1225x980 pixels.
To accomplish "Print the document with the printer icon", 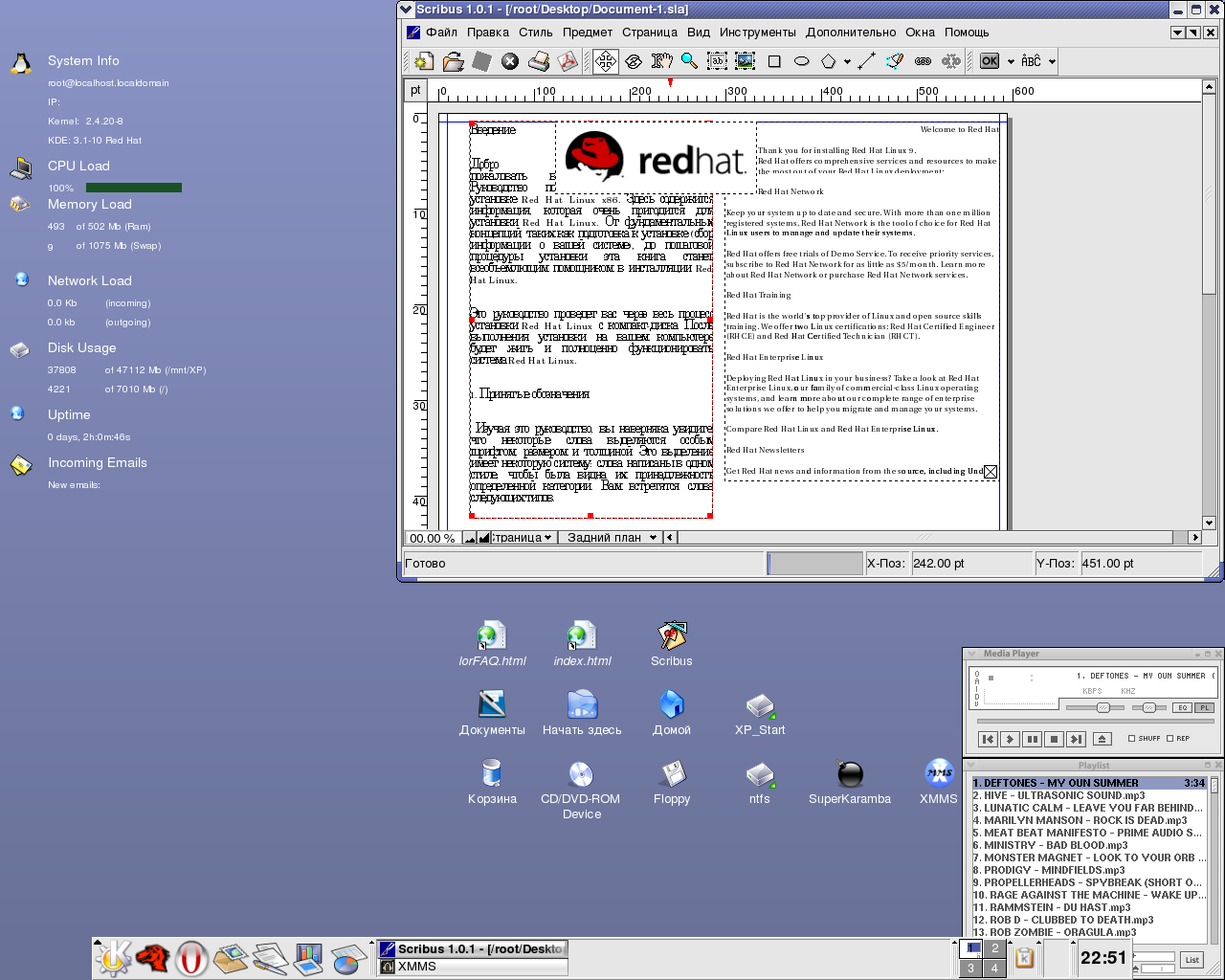I will (x=539, y=61).
